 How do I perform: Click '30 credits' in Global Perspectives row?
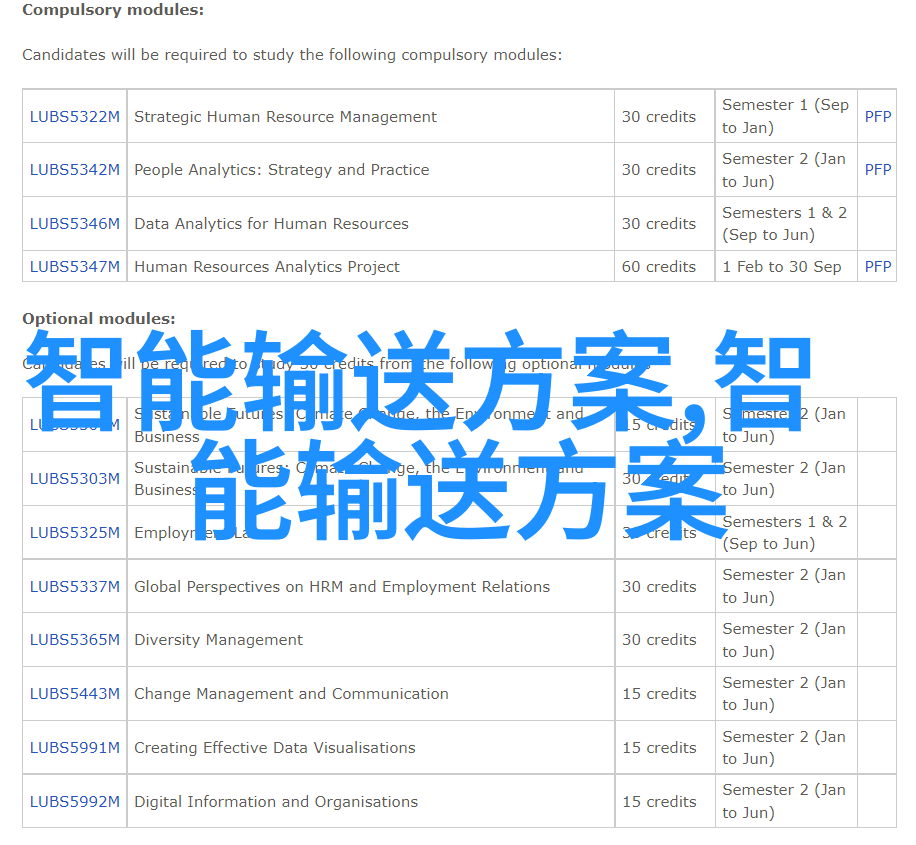(659, 587)
